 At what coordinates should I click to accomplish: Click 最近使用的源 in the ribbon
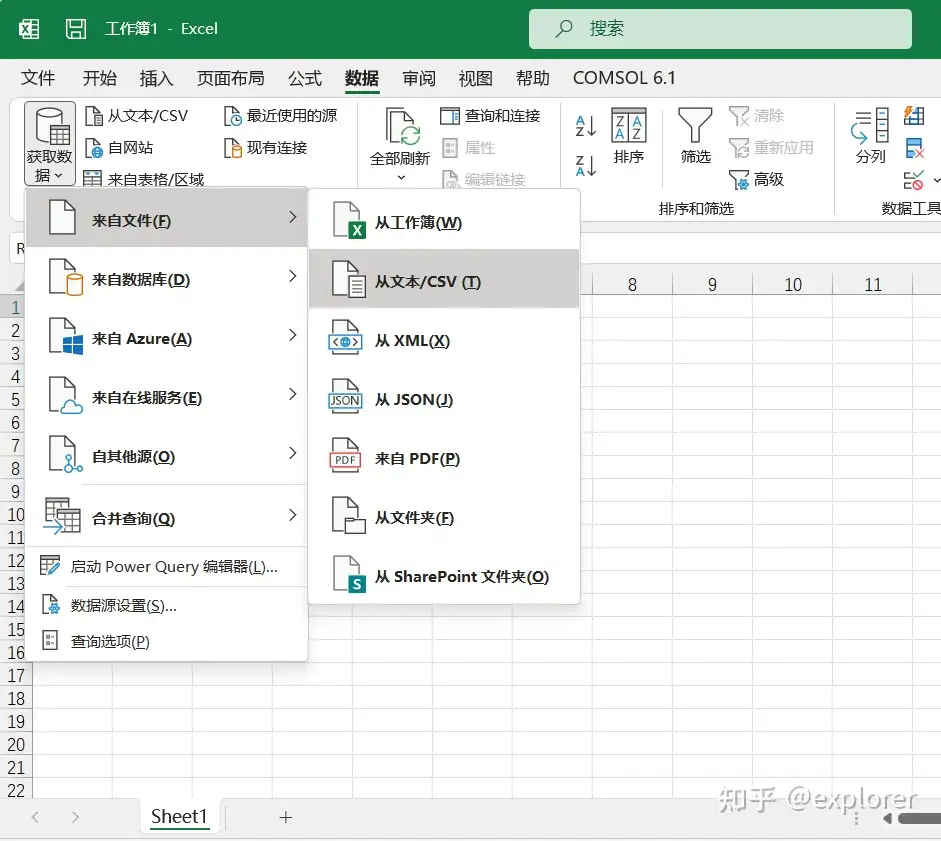[280, 115]
